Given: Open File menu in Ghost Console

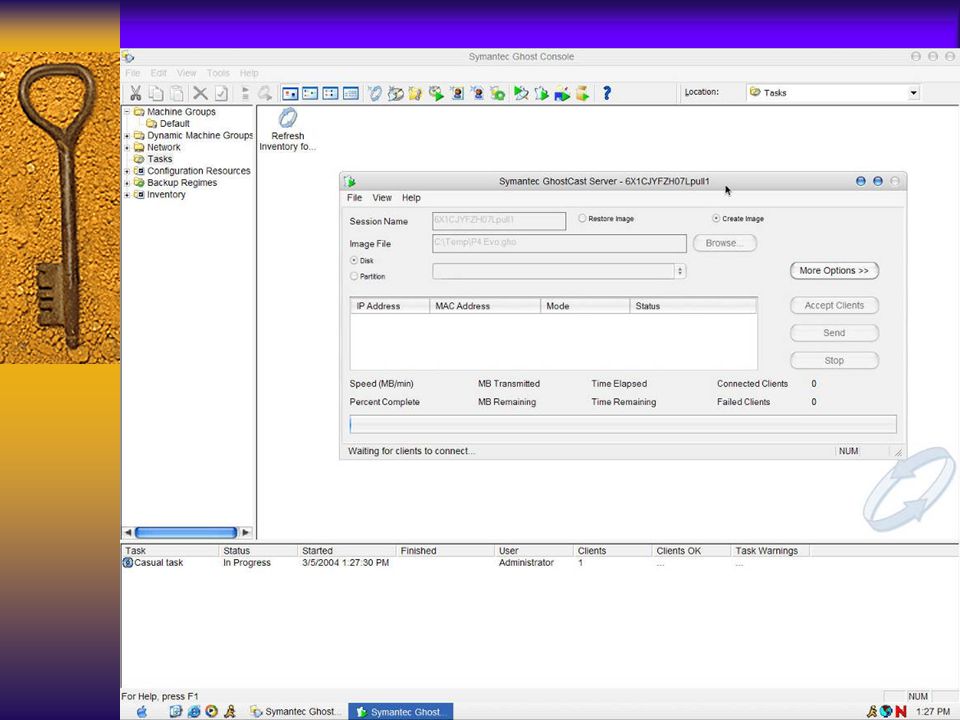Looking at the screenshot, I should [133, 73].
